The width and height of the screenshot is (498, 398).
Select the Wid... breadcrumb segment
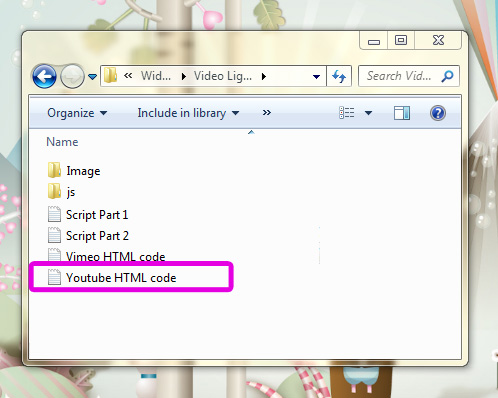156,76
